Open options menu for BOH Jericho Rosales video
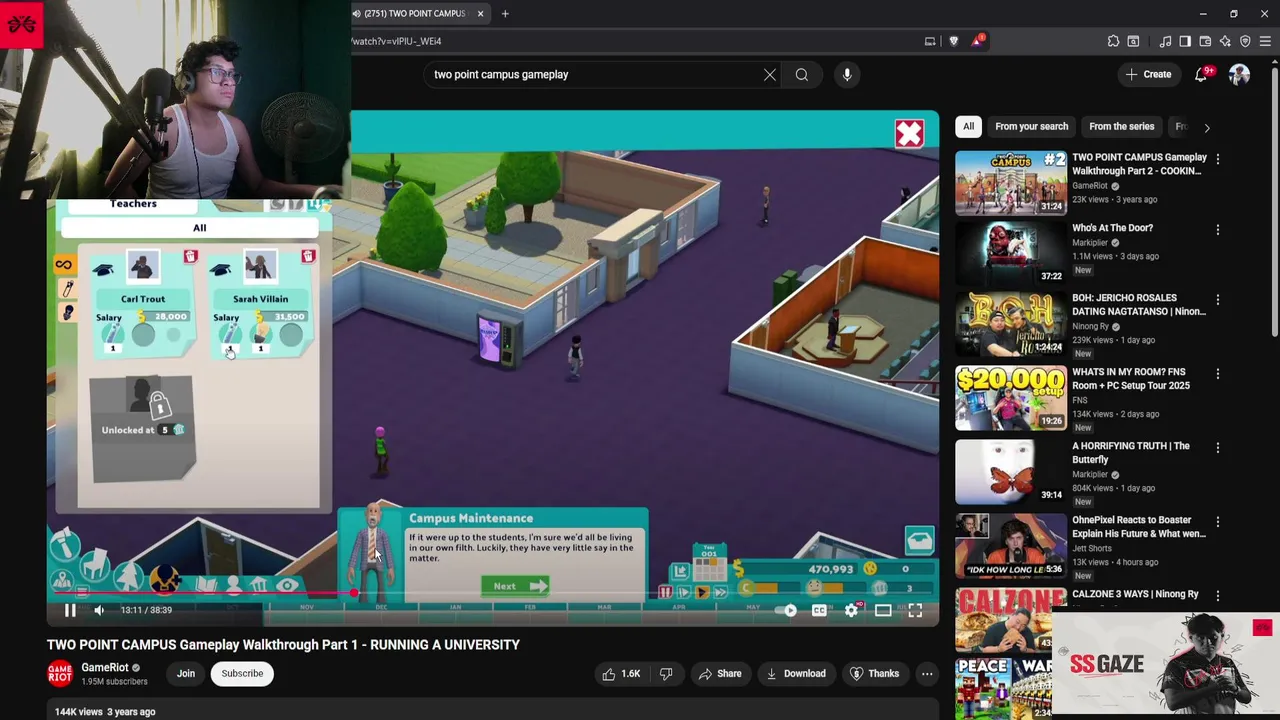 click(1217, 300)
